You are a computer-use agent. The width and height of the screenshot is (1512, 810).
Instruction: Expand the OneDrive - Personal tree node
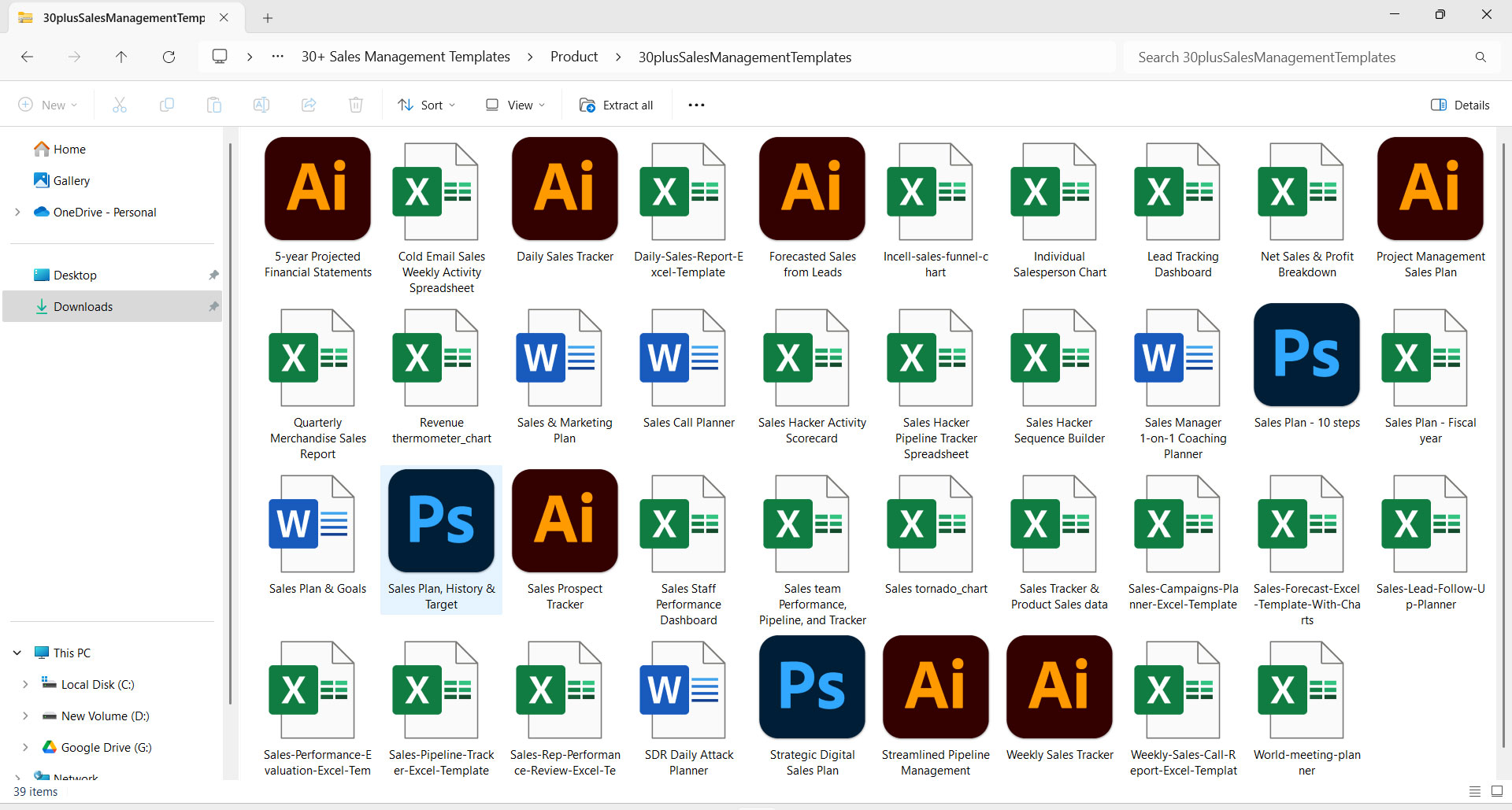(x=17, y=212)
